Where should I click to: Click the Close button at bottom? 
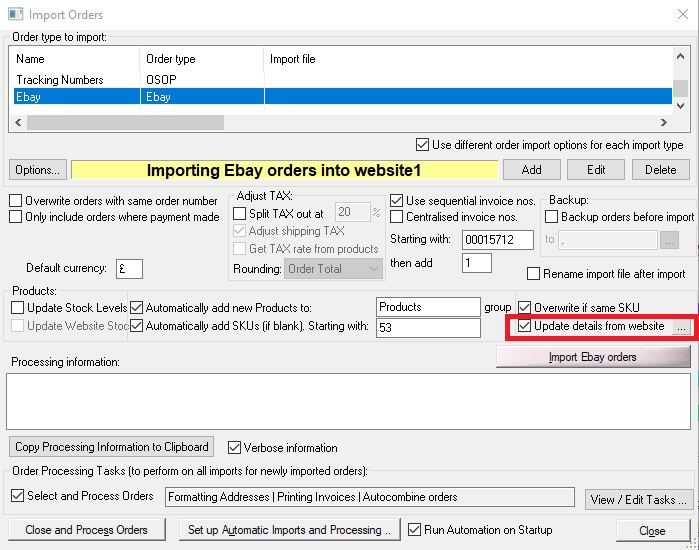[x=653, y=530]
